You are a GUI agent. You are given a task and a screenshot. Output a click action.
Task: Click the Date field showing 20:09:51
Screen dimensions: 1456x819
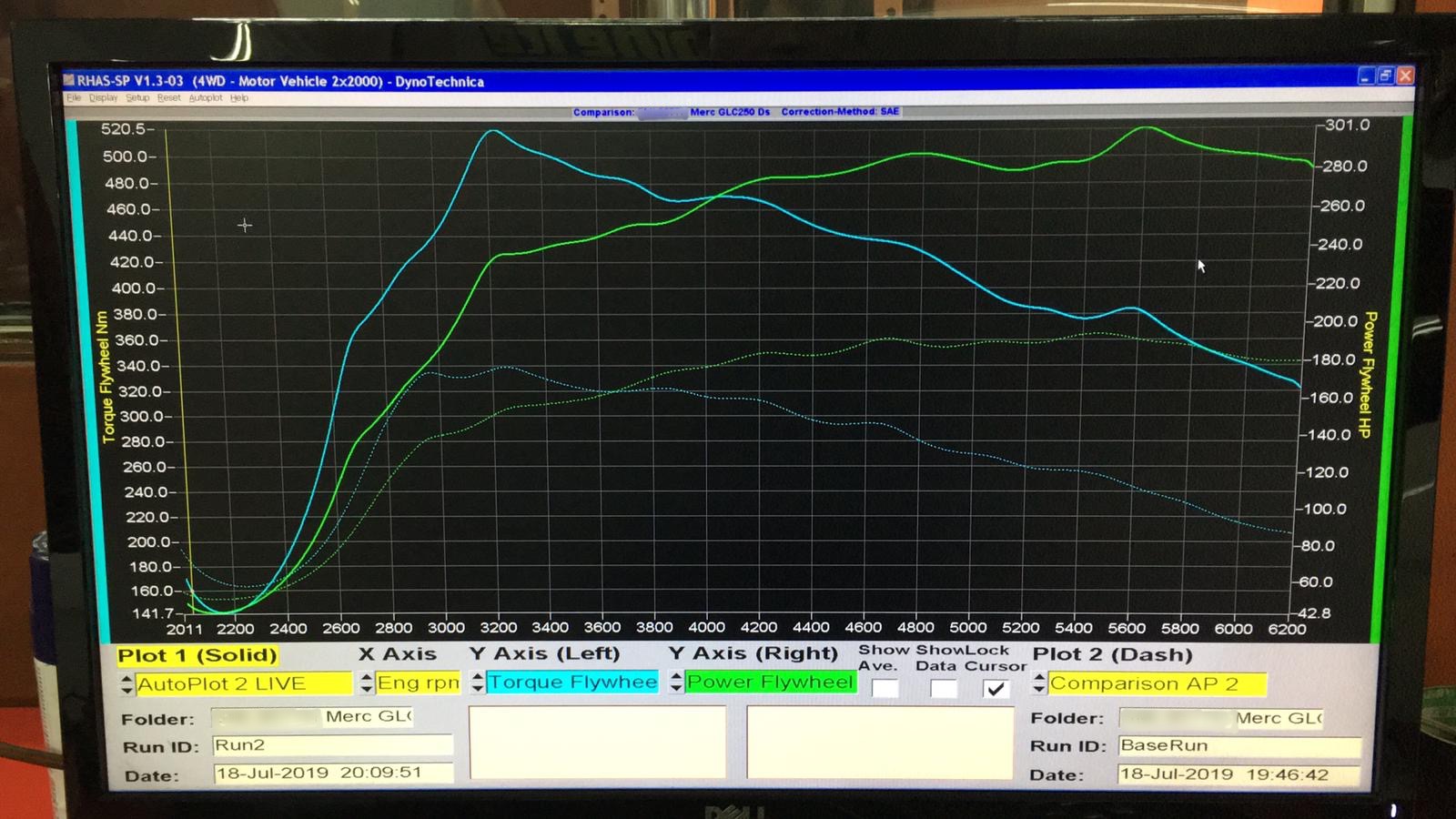(333, 773)
